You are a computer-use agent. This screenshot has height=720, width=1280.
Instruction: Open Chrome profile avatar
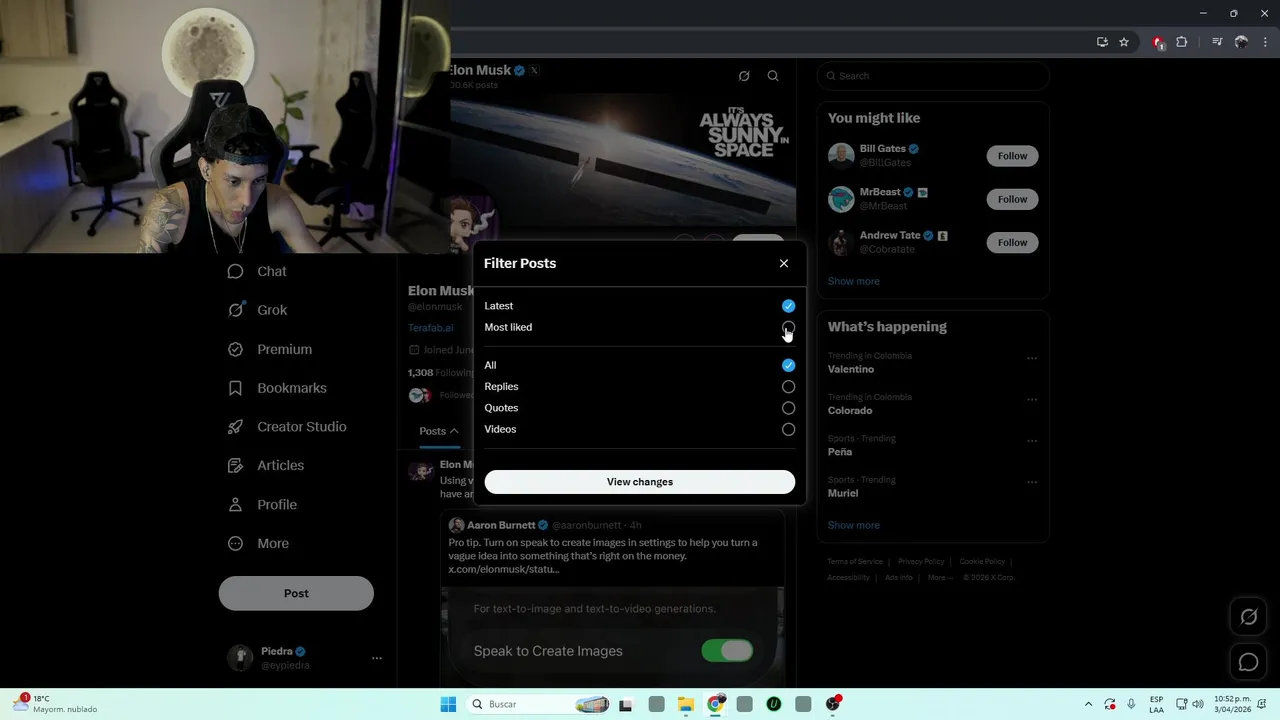pyautogui.click(x=1241, y=42)
